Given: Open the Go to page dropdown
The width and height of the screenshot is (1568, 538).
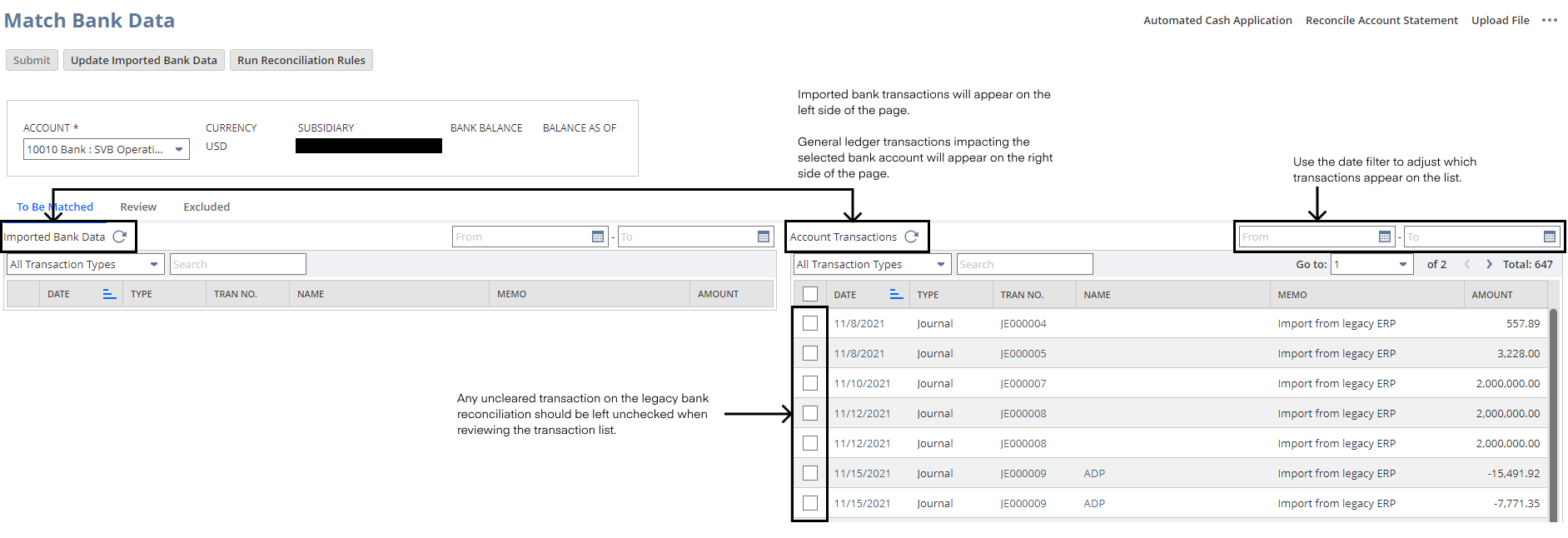Looking at the screenshot, I should (x=1371, y=264).
